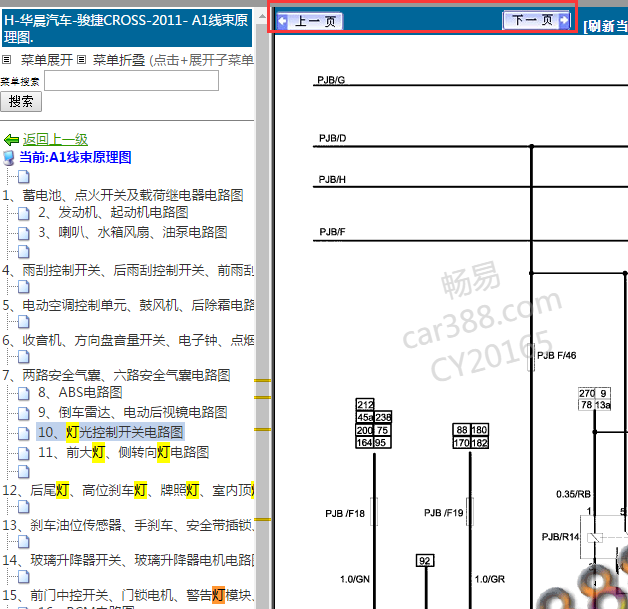Click page icon beside 2、发动机 entry
628x609 pixels.
(24, 213)
